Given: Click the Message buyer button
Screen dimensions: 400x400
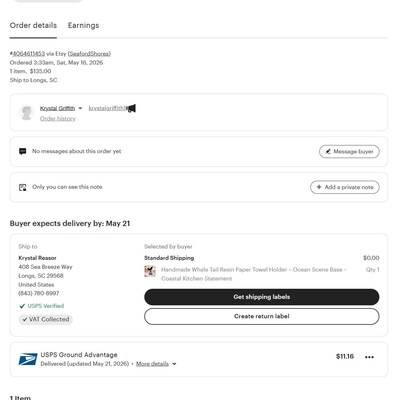Looking at the screenshot, I should 349,152.
